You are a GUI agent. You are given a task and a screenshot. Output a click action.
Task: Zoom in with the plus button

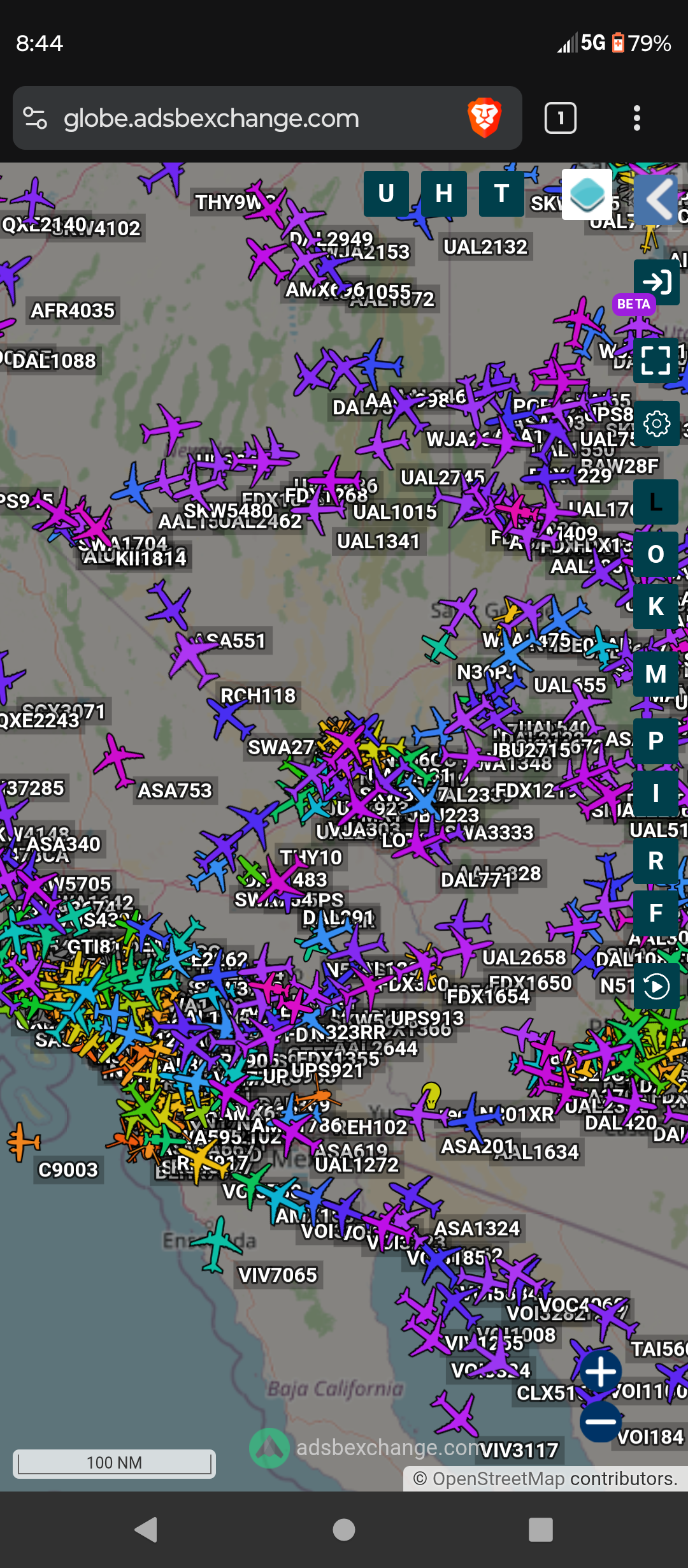pos(601,1372)
